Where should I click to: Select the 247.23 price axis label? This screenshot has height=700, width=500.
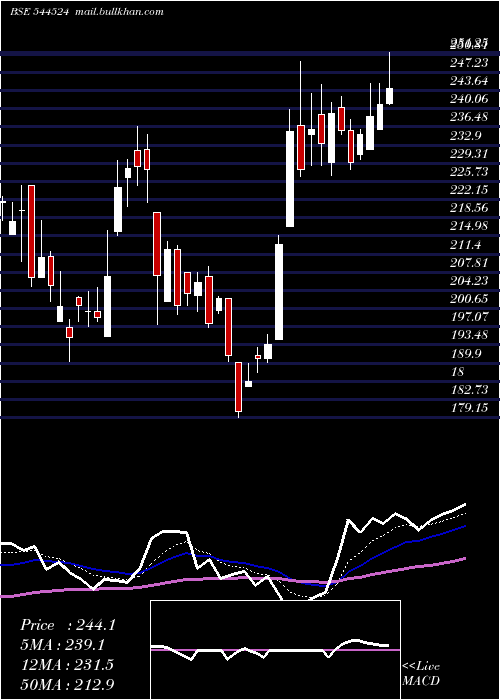click(x=469, y=63)
